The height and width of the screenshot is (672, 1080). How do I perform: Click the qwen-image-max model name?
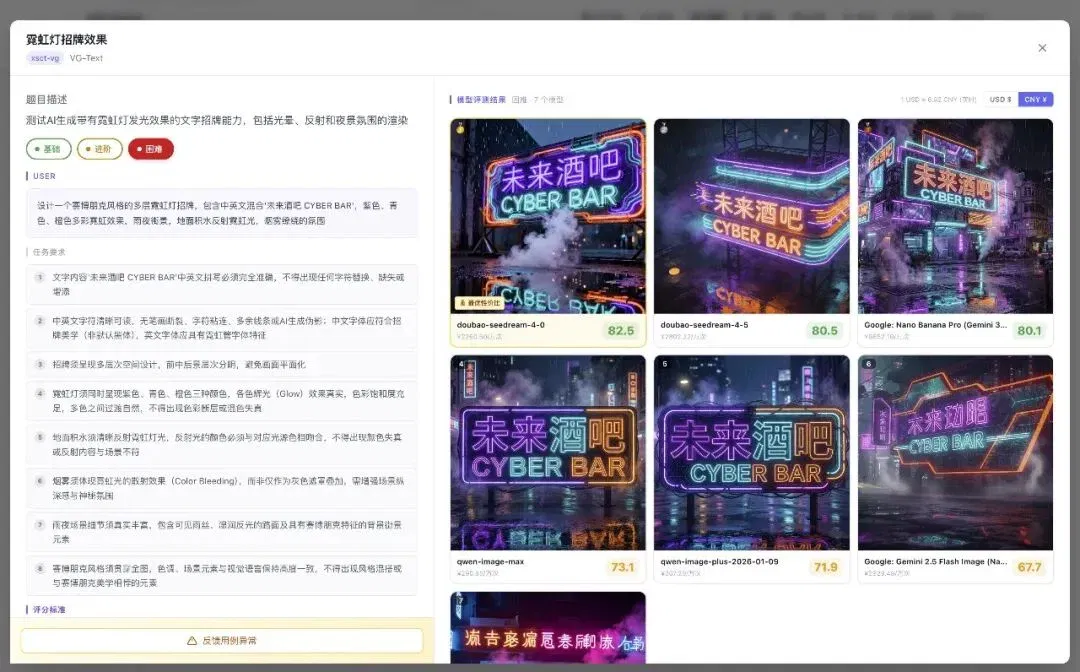click(x=490, y=562)
